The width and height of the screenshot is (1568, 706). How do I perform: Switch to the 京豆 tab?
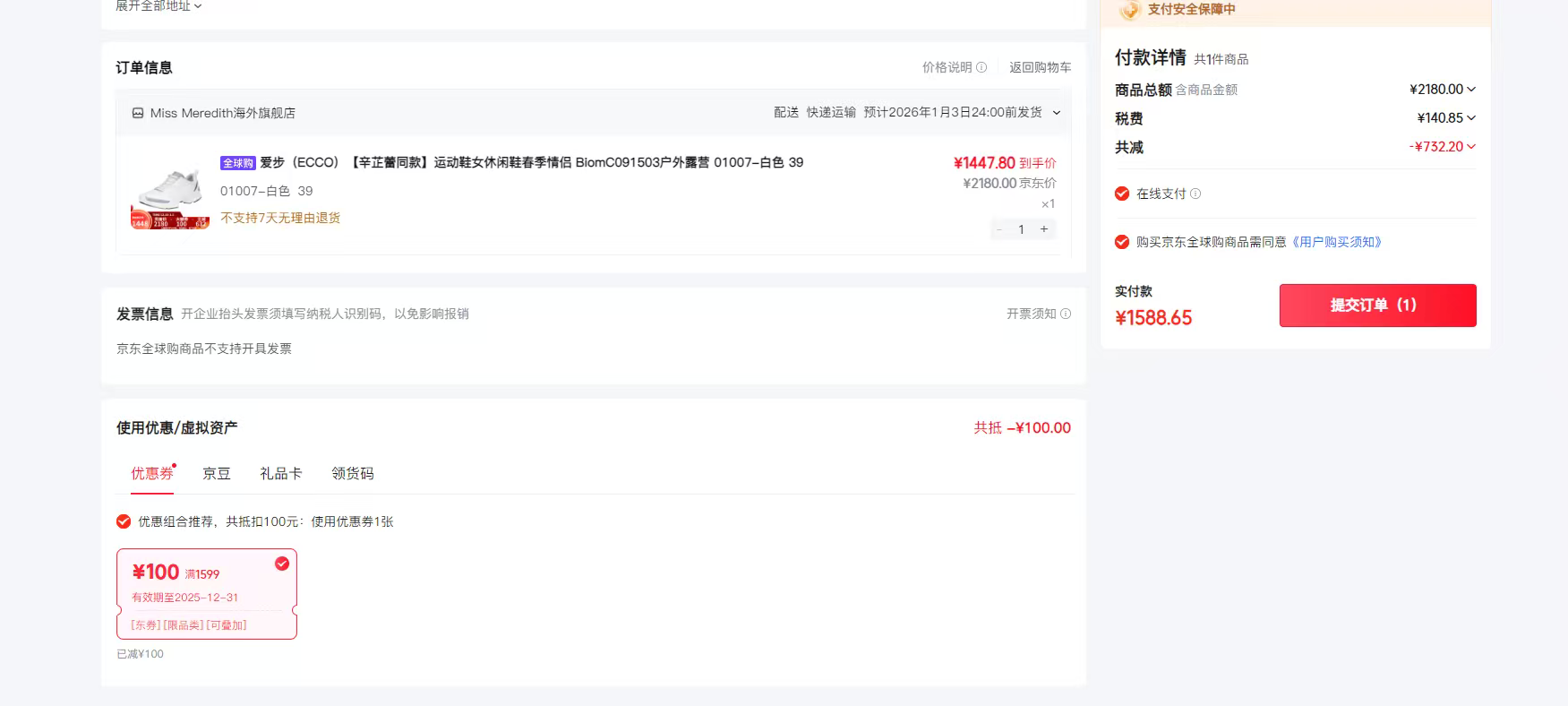coord(217,473)
